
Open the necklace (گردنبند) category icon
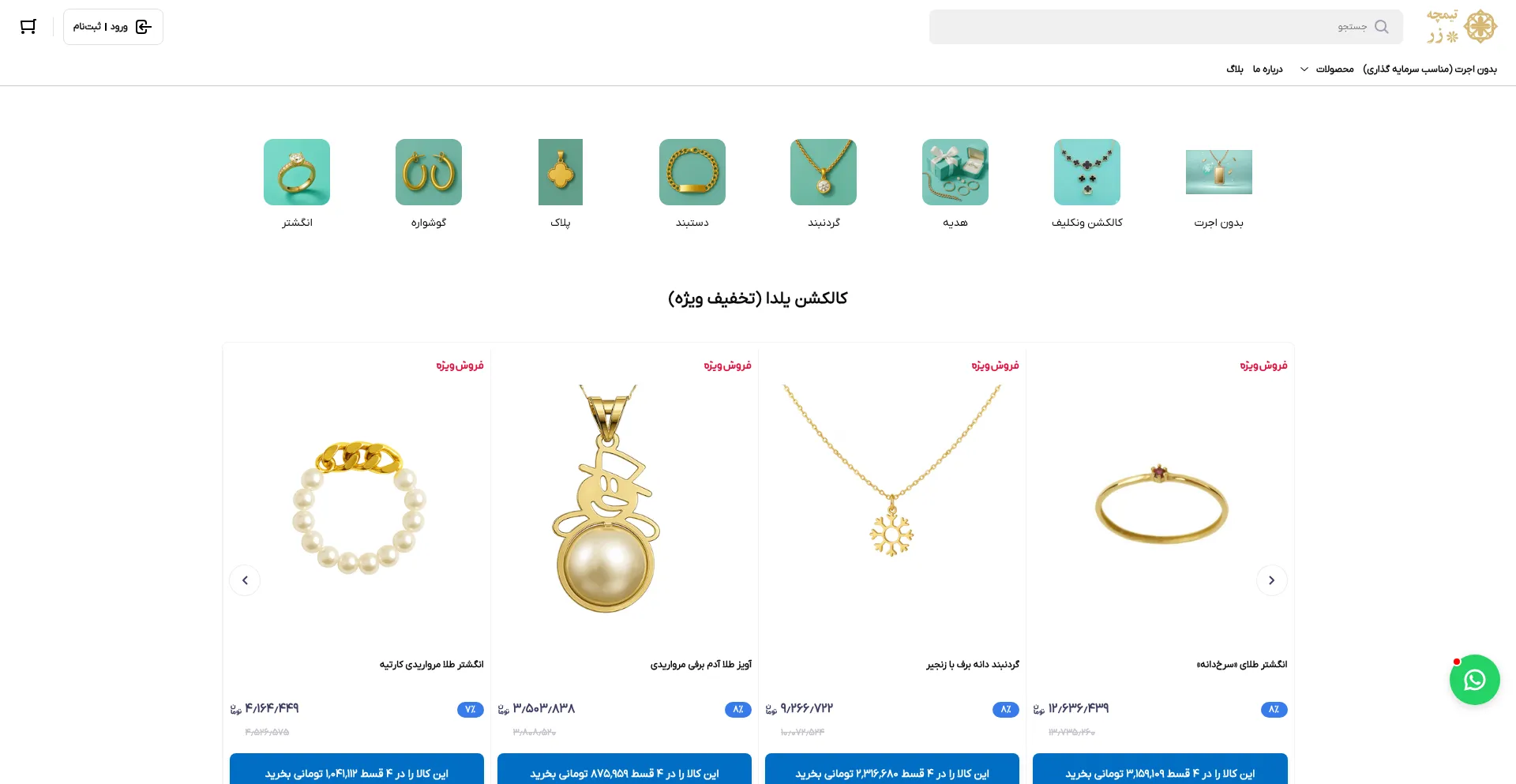point(824,172)
